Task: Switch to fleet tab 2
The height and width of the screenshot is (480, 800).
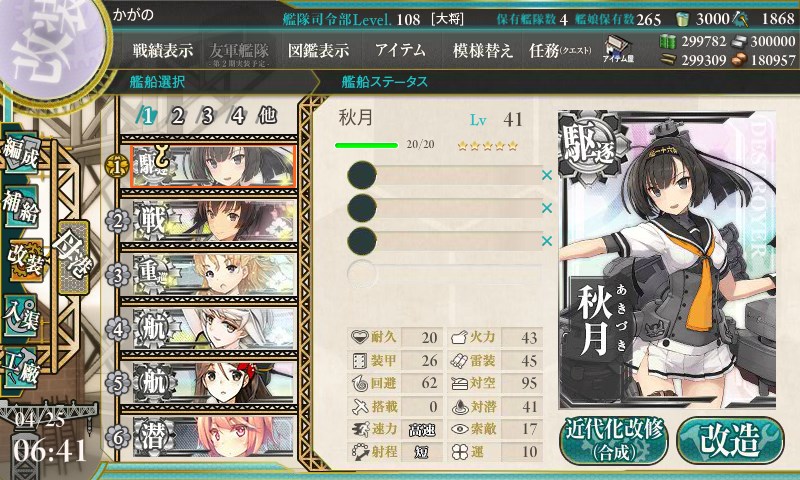Action: pyautogui.click(x=177, y=116)
